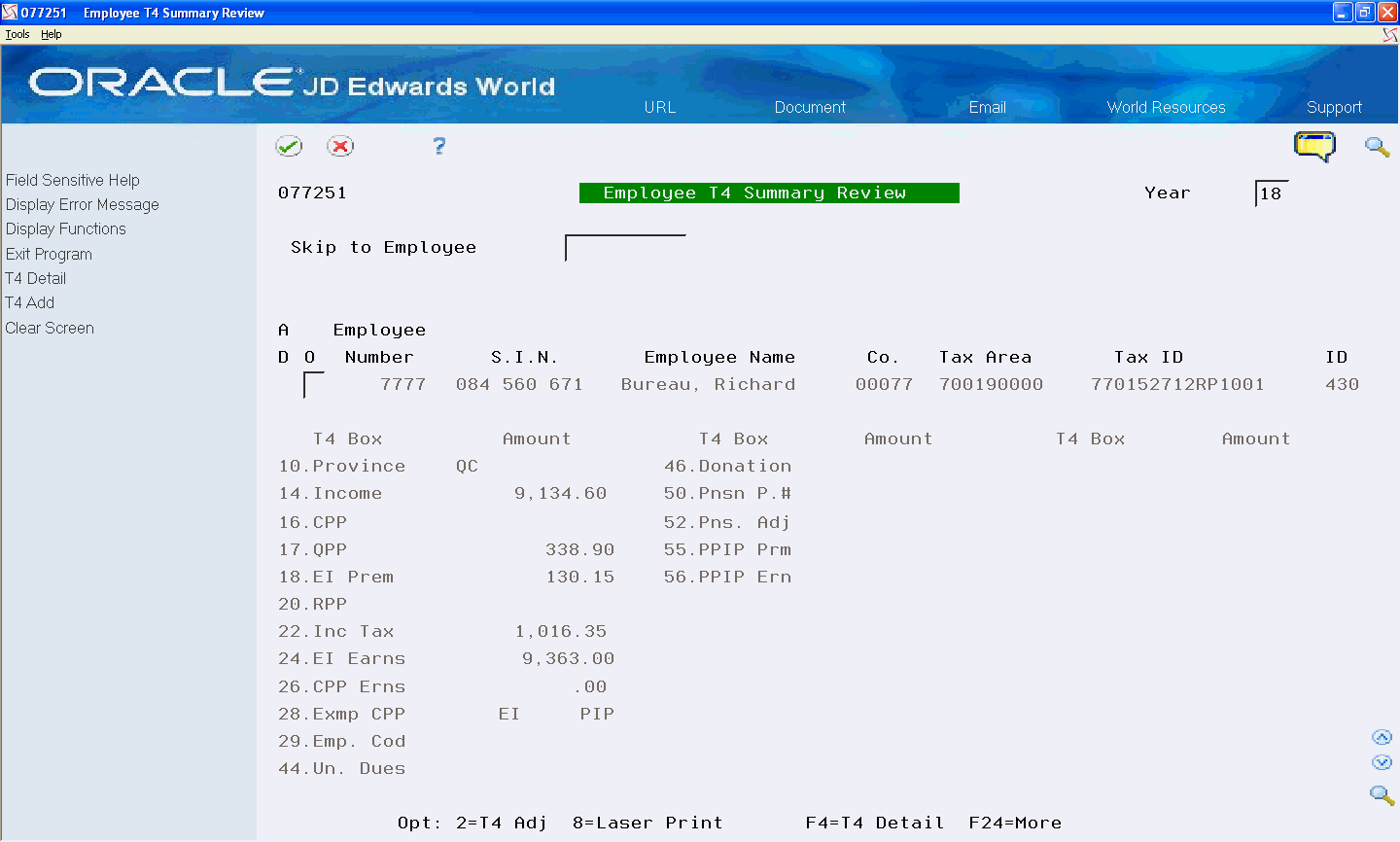This screenshot has height=842, width=1400.
Task: Open the yellow message bubble icon
Action: pyautogui.click(x=1314, y=147)
